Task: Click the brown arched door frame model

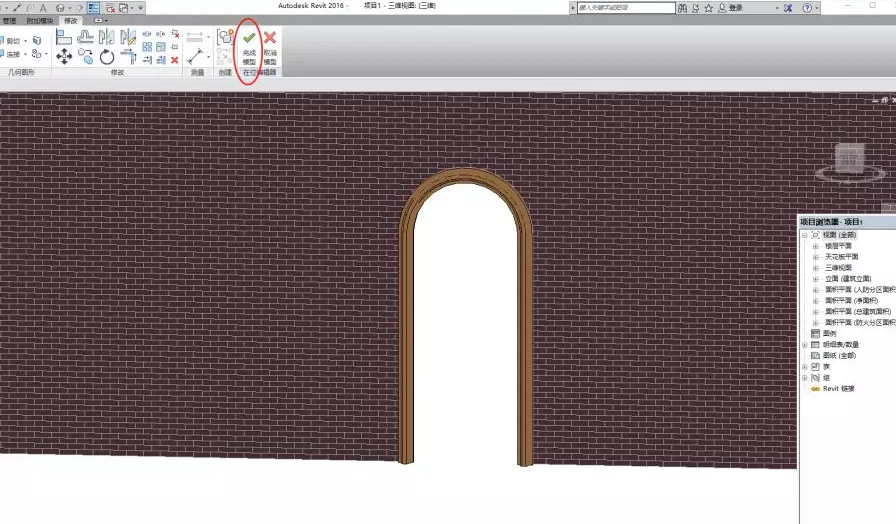Action: (x=465, y=177)
